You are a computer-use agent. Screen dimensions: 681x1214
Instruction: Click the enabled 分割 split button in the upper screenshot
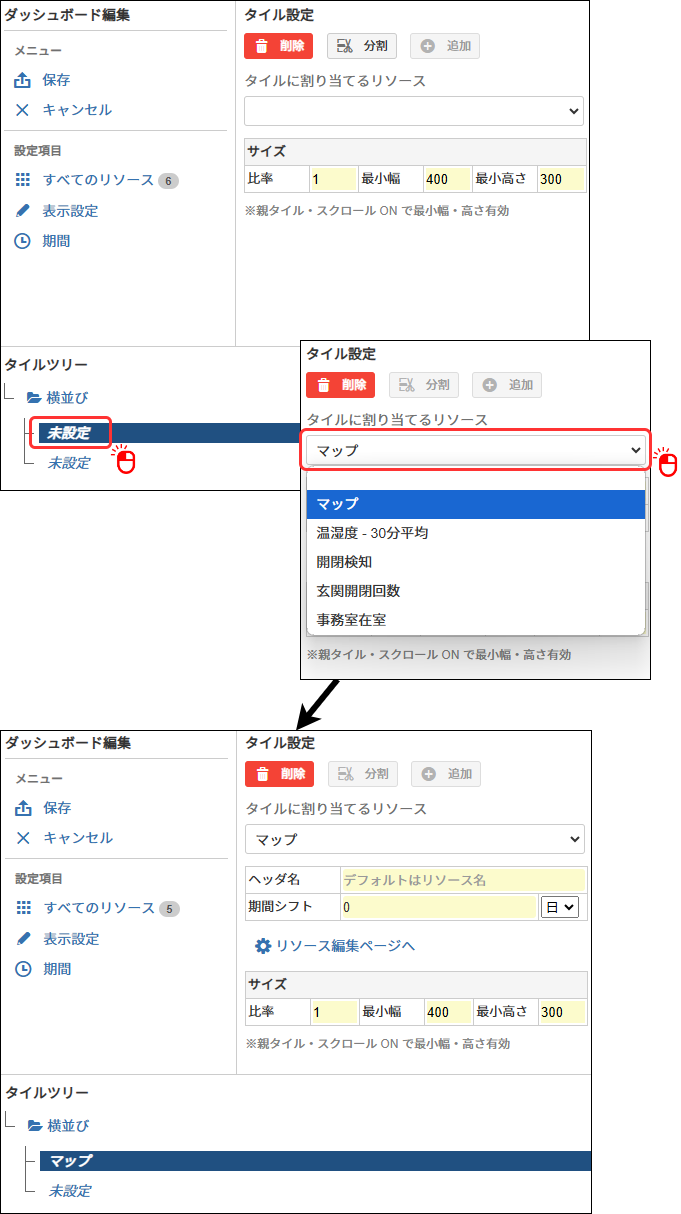[362, 46]
